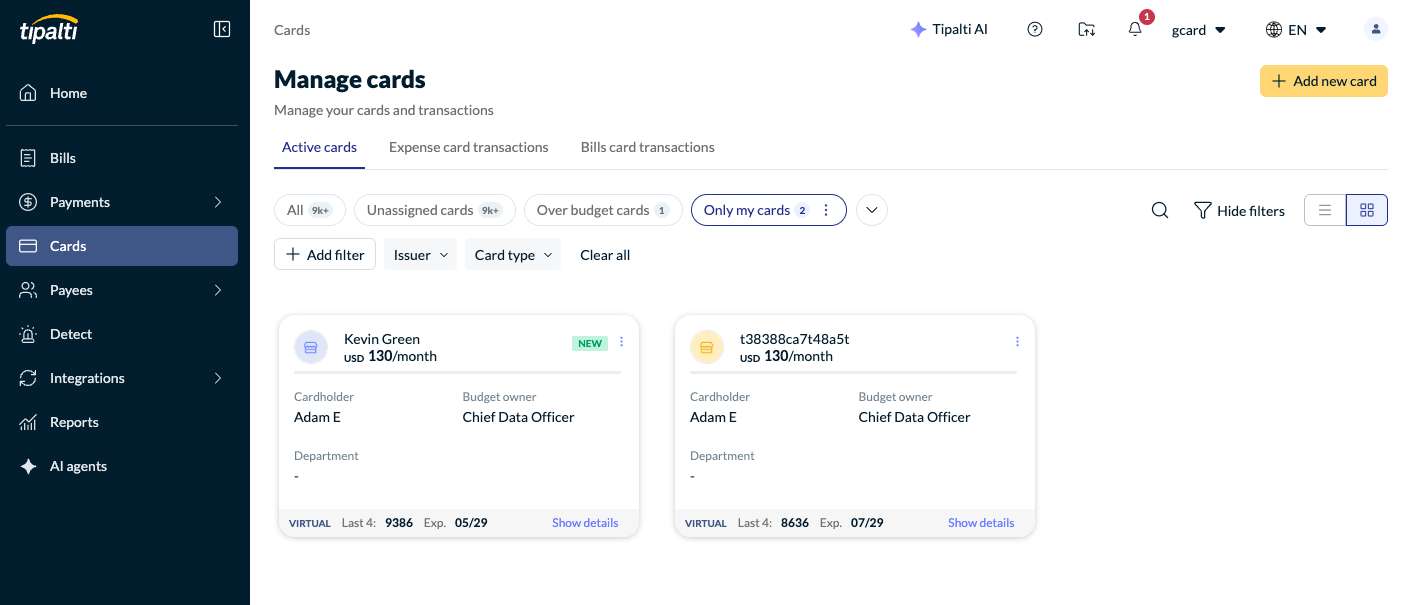
Task: Collapse the sidebar with the panel icon
Action: (222, 29)
